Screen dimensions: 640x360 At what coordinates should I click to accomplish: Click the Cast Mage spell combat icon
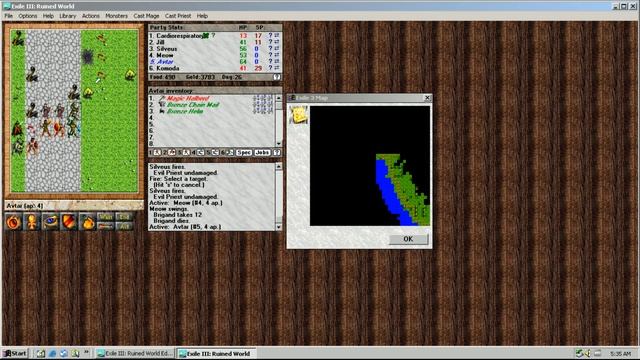point(13,222)
